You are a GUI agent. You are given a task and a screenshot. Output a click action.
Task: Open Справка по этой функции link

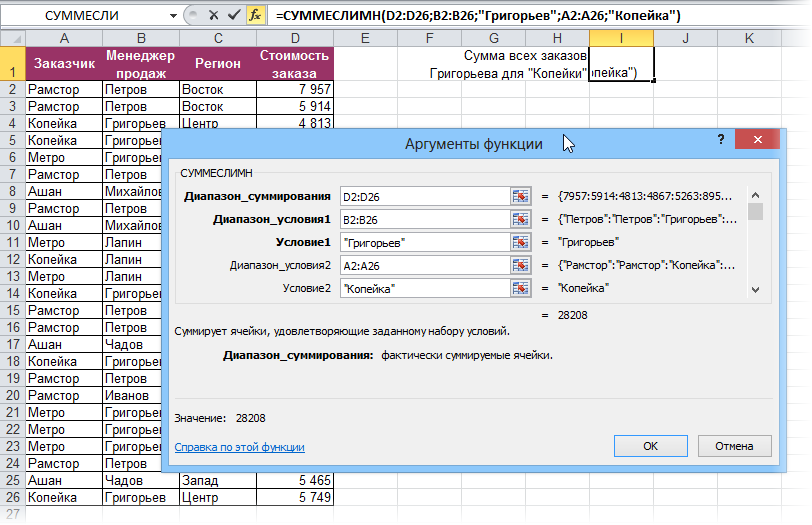point(239,448)
